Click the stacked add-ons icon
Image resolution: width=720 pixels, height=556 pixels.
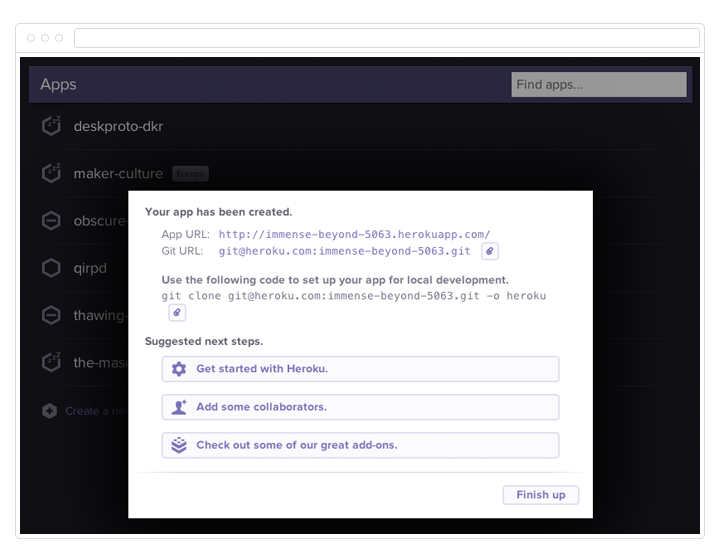tap(179, 445)
